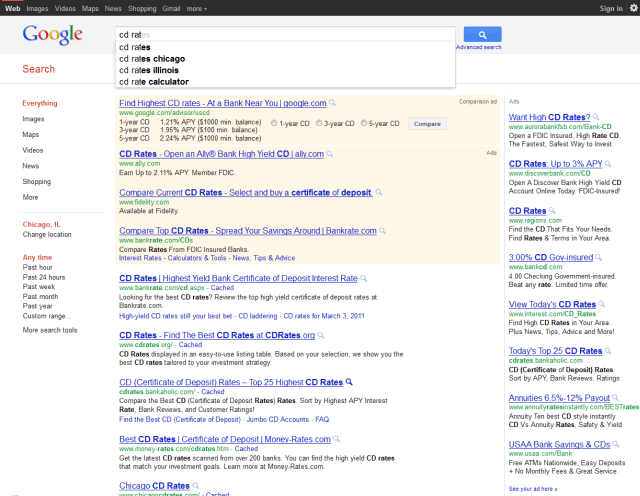Open 'See your ad here' link
Screen dimensions: 640x496
(533, 489)
